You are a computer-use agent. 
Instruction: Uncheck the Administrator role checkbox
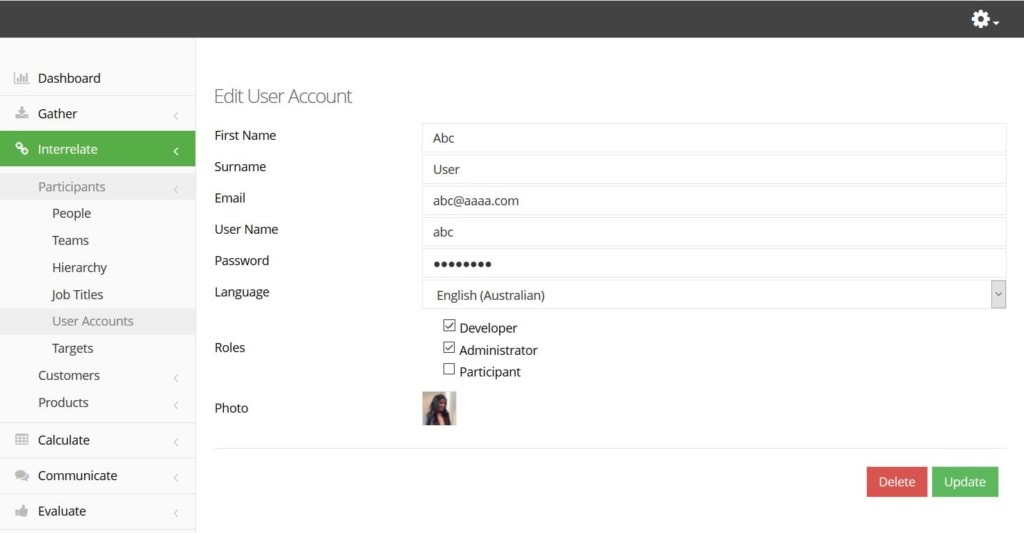click(x=449, y=347)
